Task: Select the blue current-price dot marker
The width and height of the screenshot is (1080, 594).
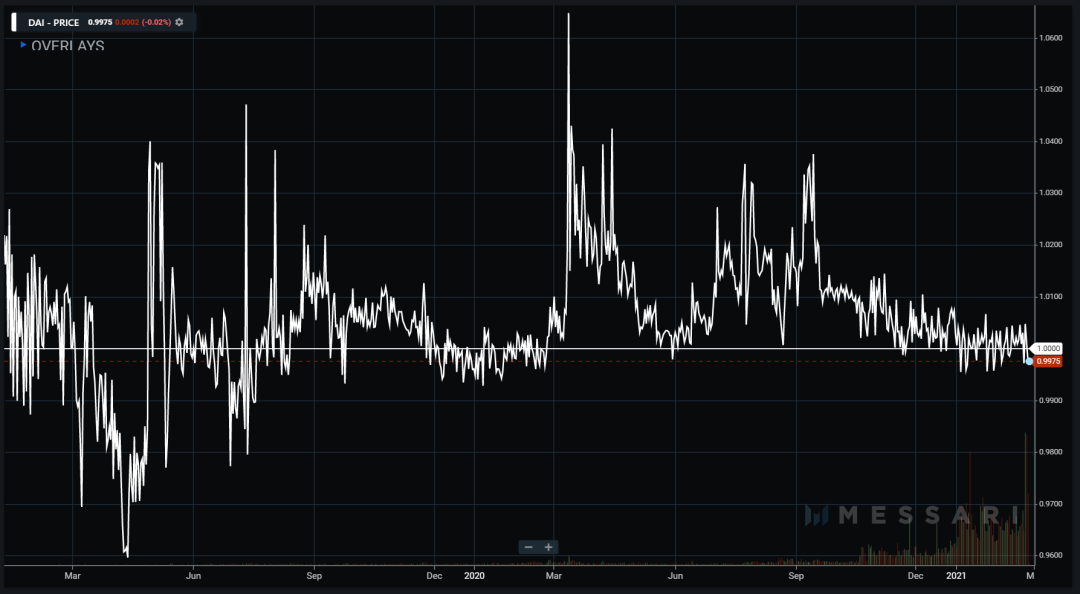Action: [1029, 361]
